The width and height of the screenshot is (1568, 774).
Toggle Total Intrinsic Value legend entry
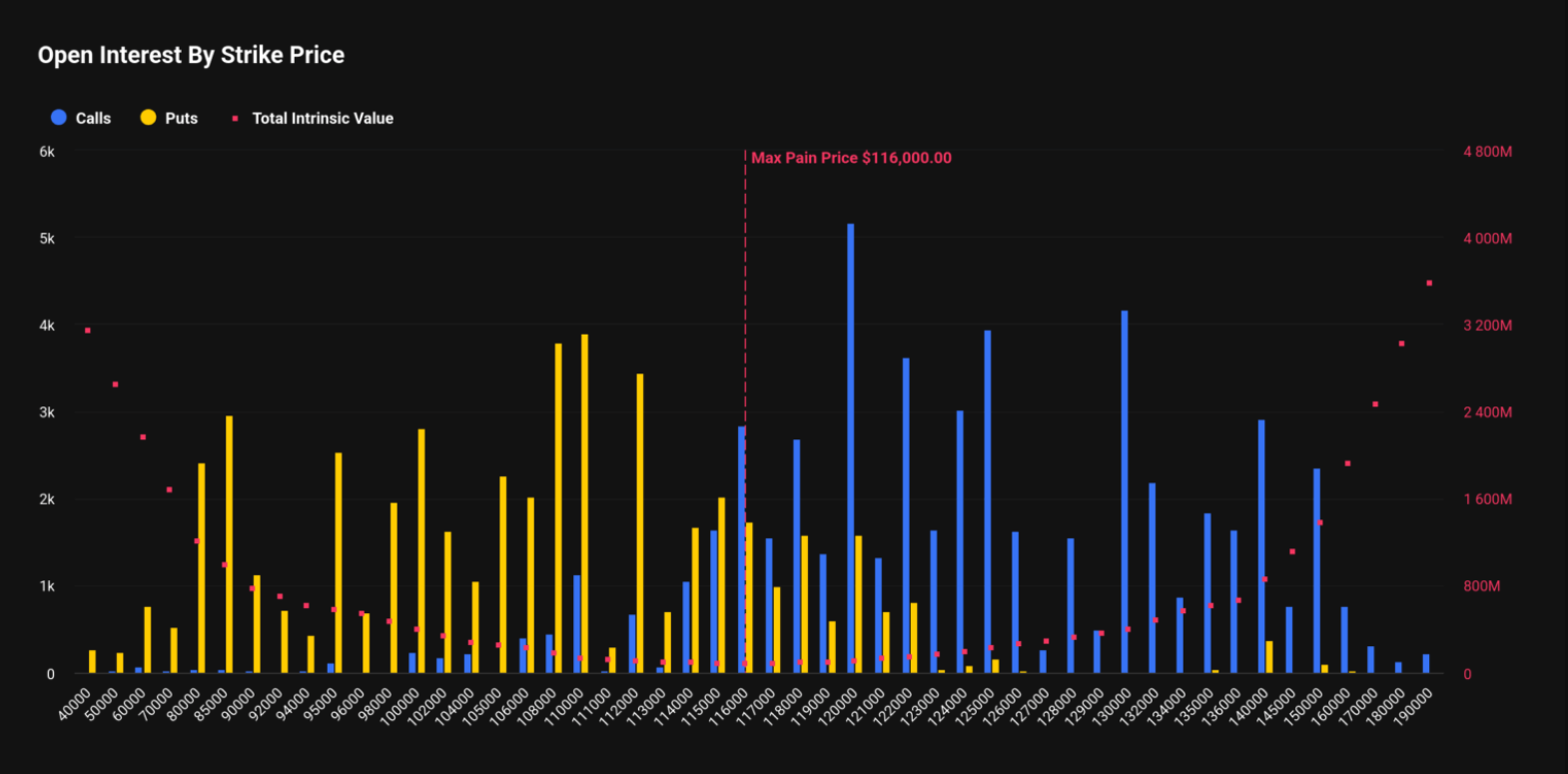tap(313, 118)
